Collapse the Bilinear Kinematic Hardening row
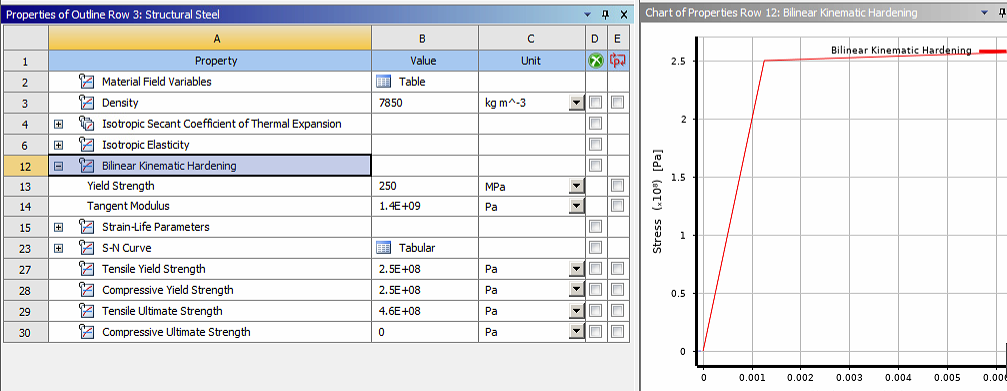Viewport: 1007px width, 391px height. pos(59,166)
